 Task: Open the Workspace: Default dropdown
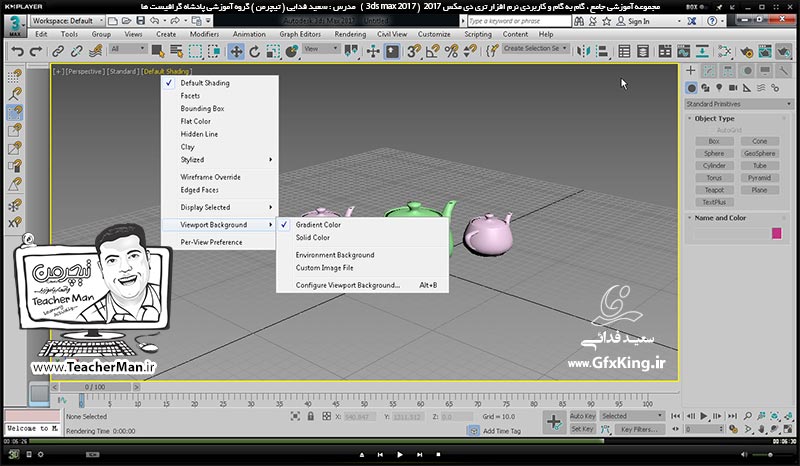point(67,21)
